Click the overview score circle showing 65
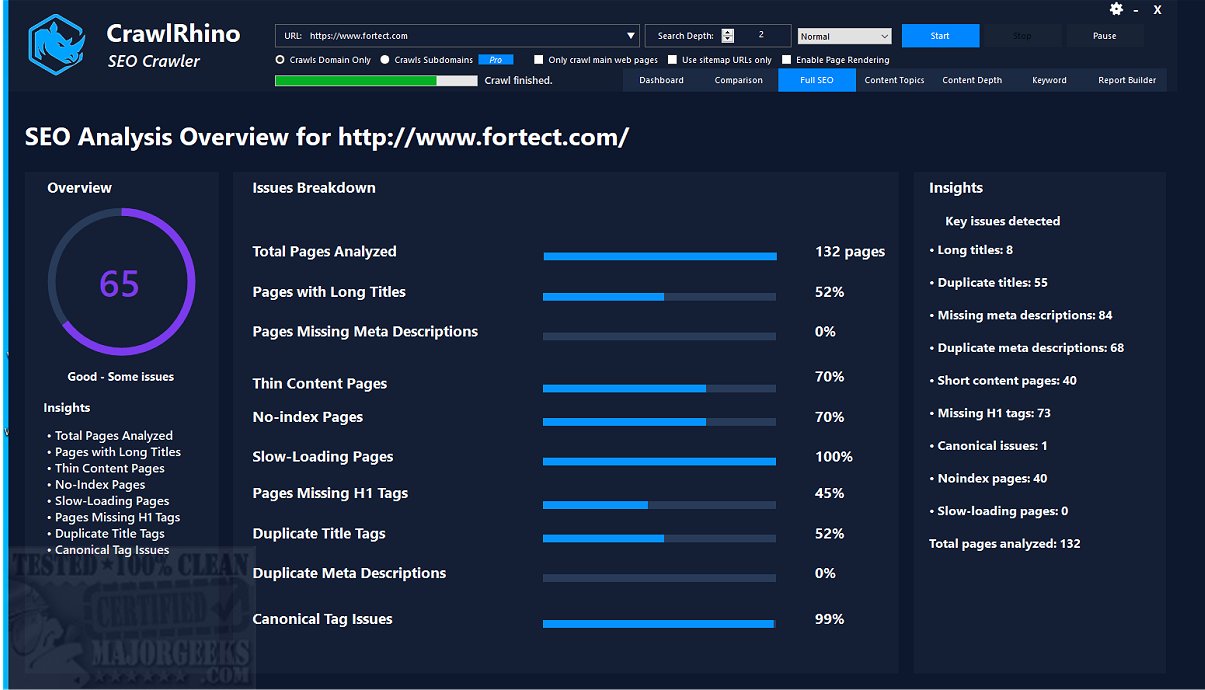The height and width of the screenshot is (690, 1205). coord(120,283)
